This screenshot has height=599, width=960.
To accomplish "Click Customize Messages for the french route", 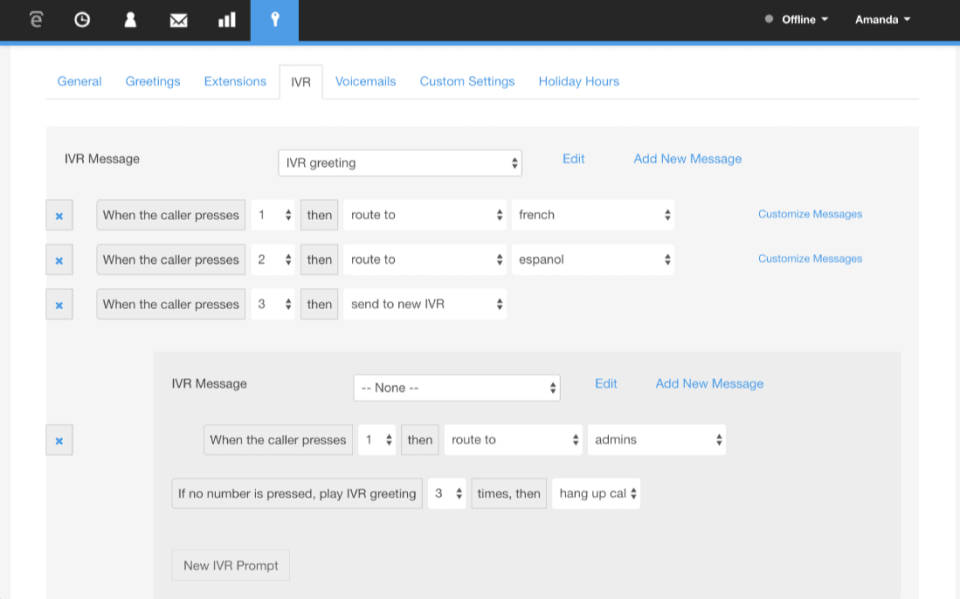I will [810, 214].
